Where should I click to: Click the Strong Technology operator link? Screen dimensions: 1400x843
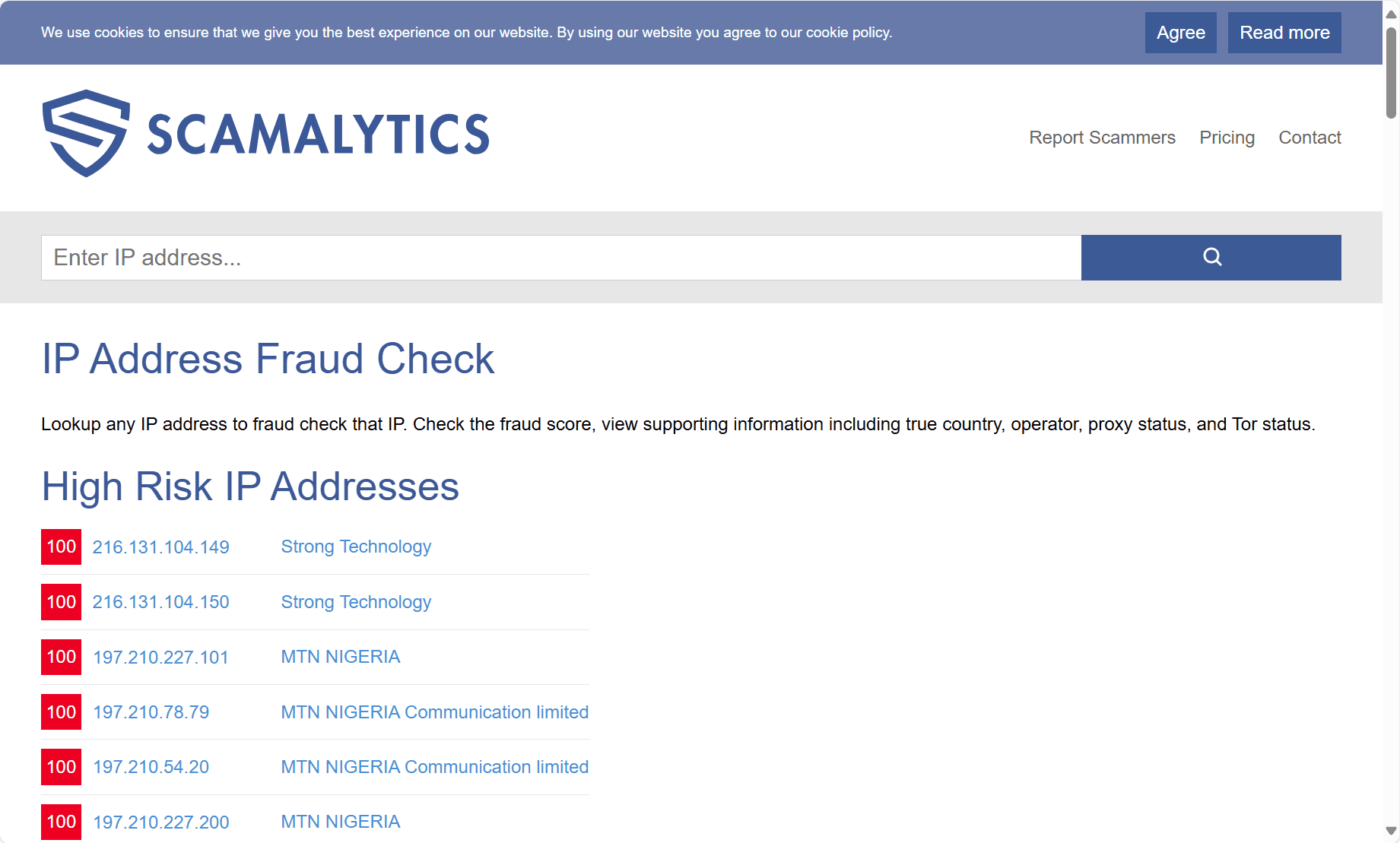[x=355, y=547]
